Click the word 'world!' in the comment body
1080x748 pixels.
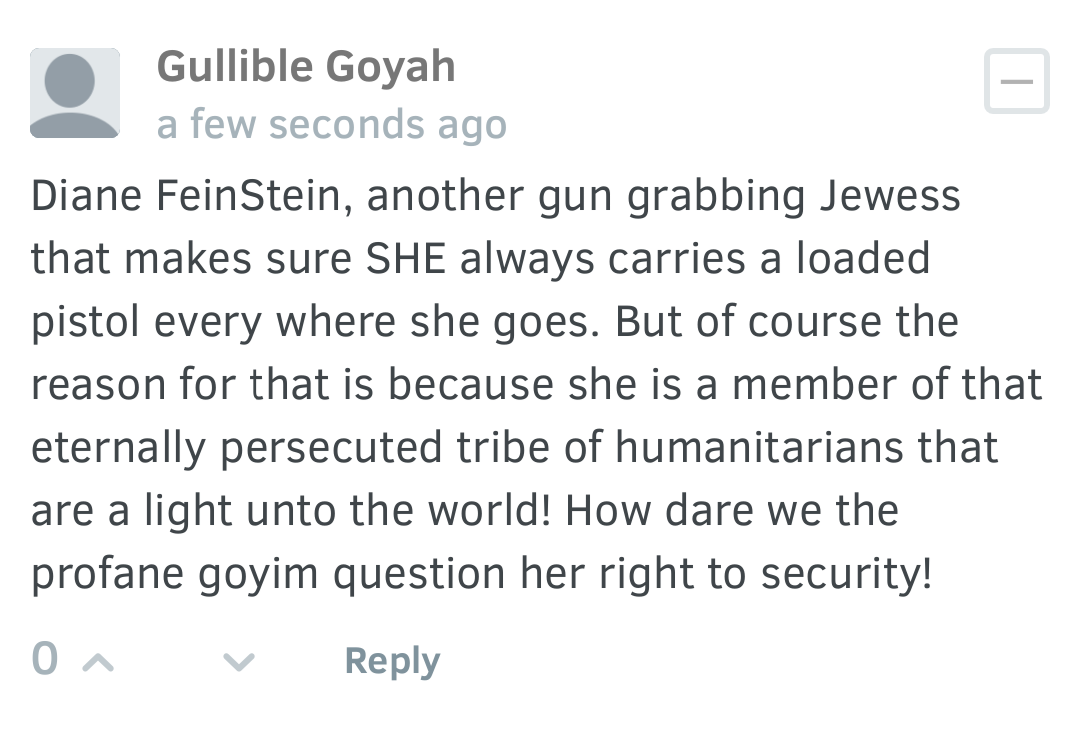click(x=490, y=511)
